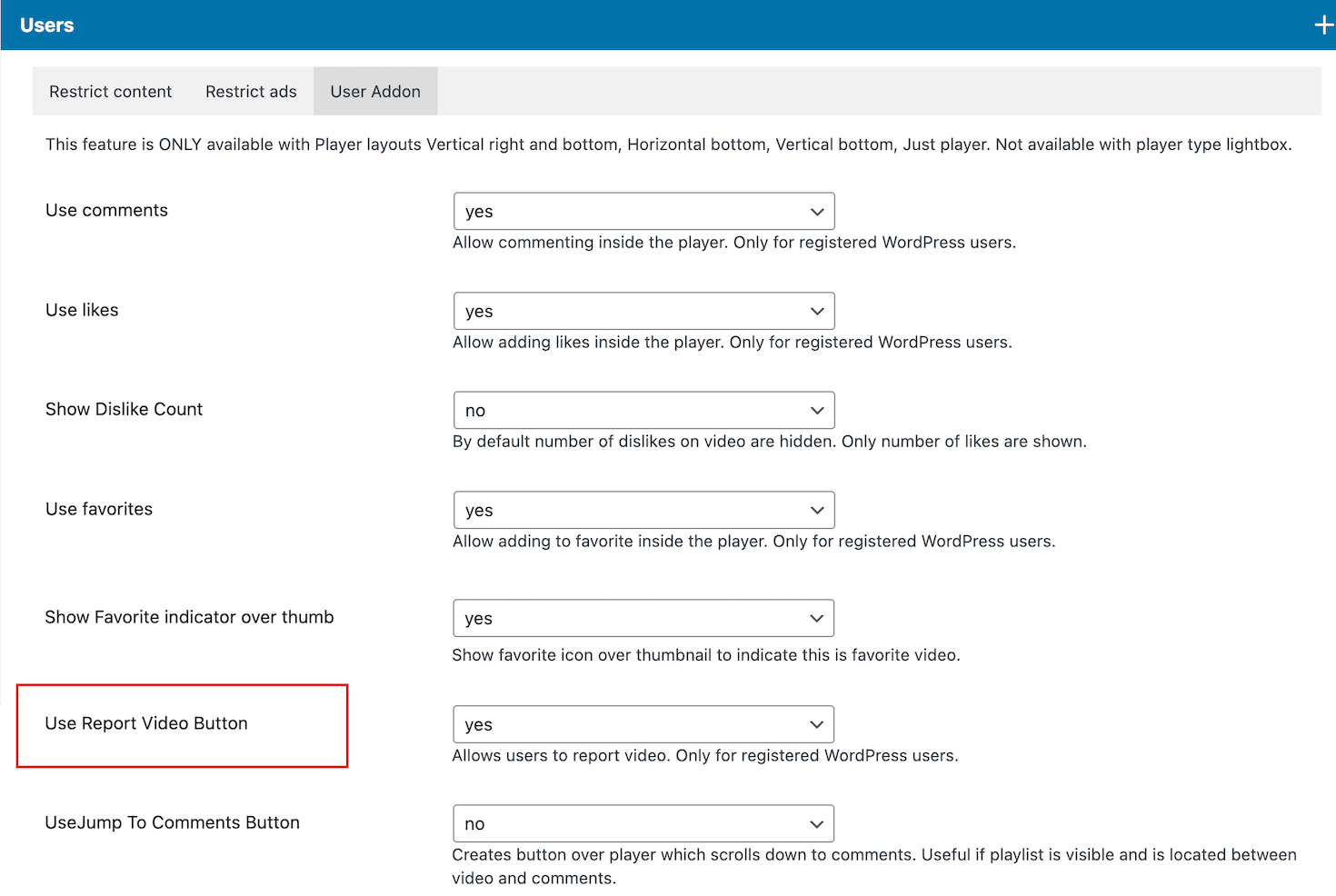Select the User Addon tab
Screen dimensions: 1336x896
tap(375, 92)
